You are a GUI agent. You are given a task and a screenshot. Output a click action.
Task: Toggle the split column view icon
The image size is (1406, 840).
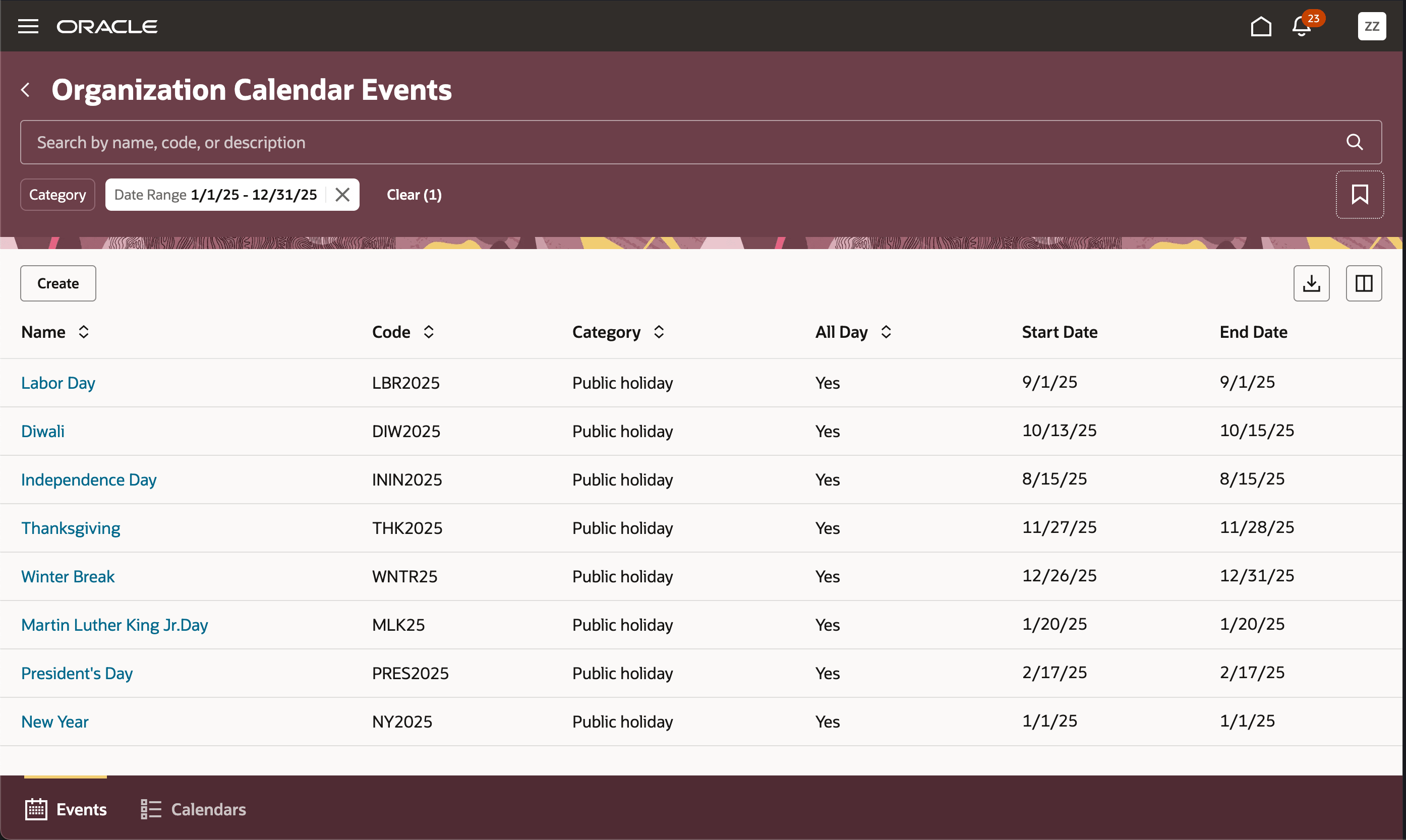click(1364, 283)
